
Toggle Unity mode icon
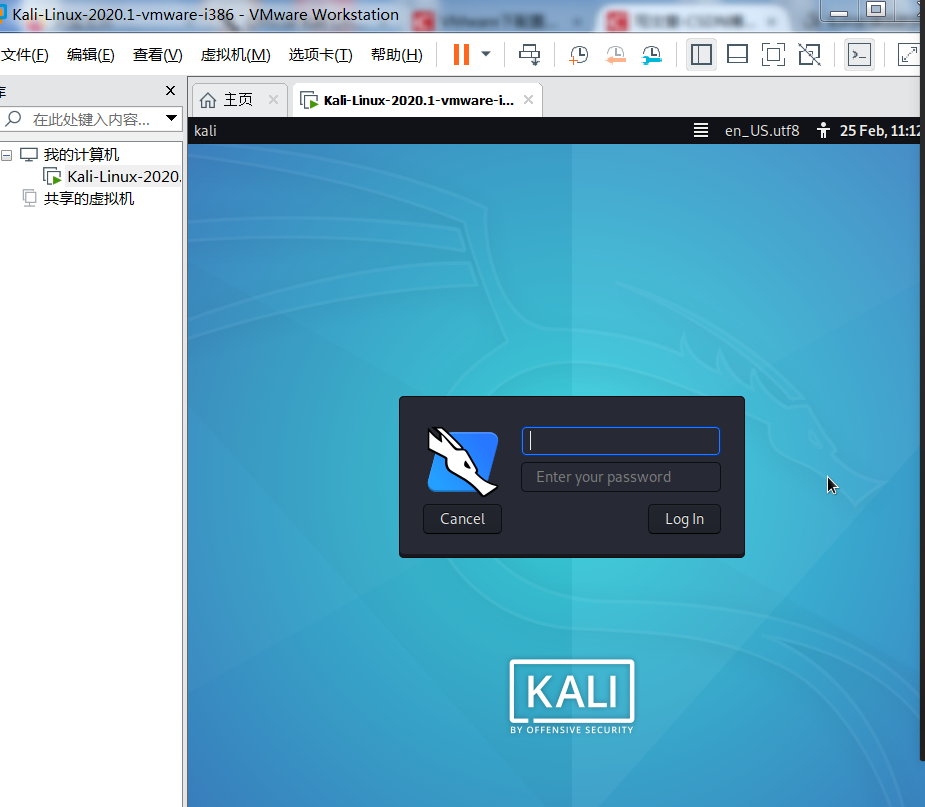point(810,55)
